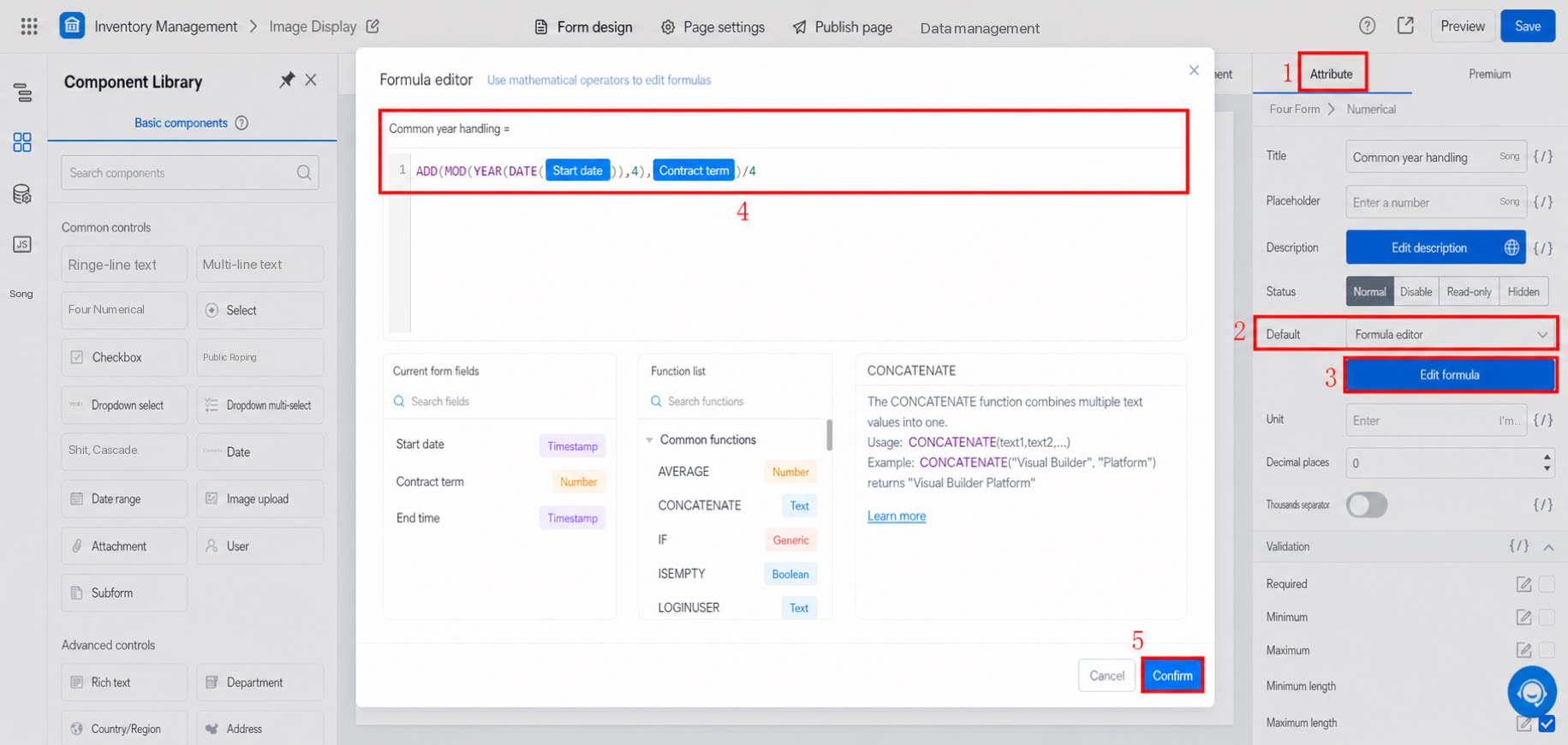This screenshot has width=1568, height=745.
Task: Click the help question mark icon in header
Action: tap(1367, 26)
